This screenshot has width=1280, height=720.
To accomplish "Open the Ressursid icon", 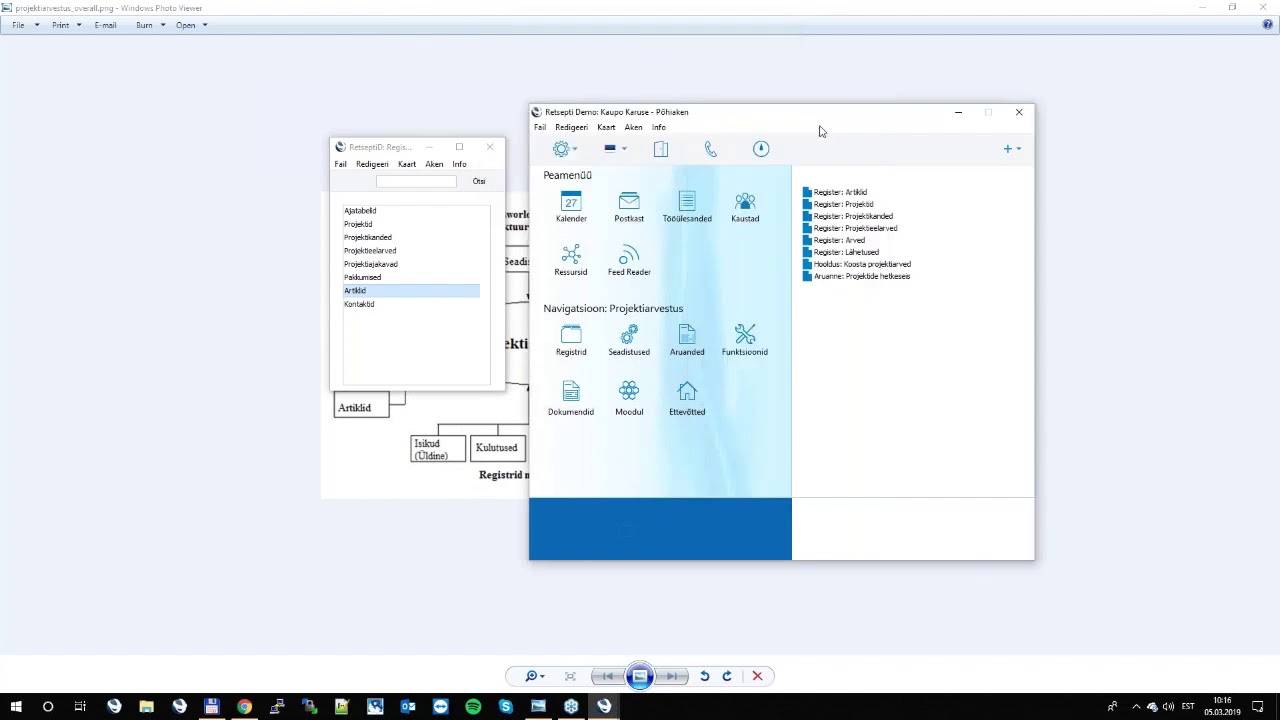I will (x=571, y=254).
